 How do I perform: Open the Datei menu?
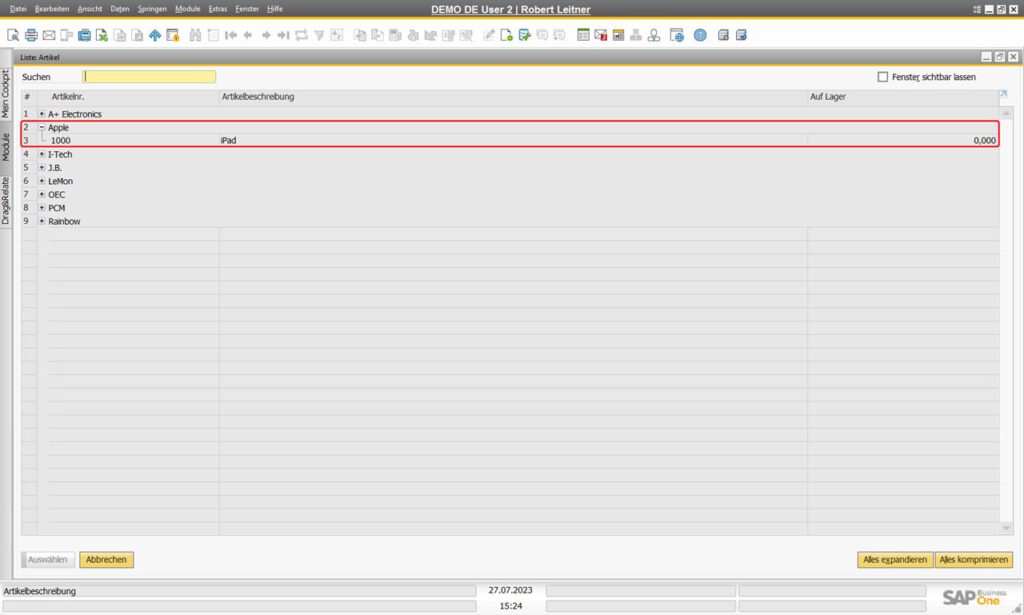tap(18, 9)
